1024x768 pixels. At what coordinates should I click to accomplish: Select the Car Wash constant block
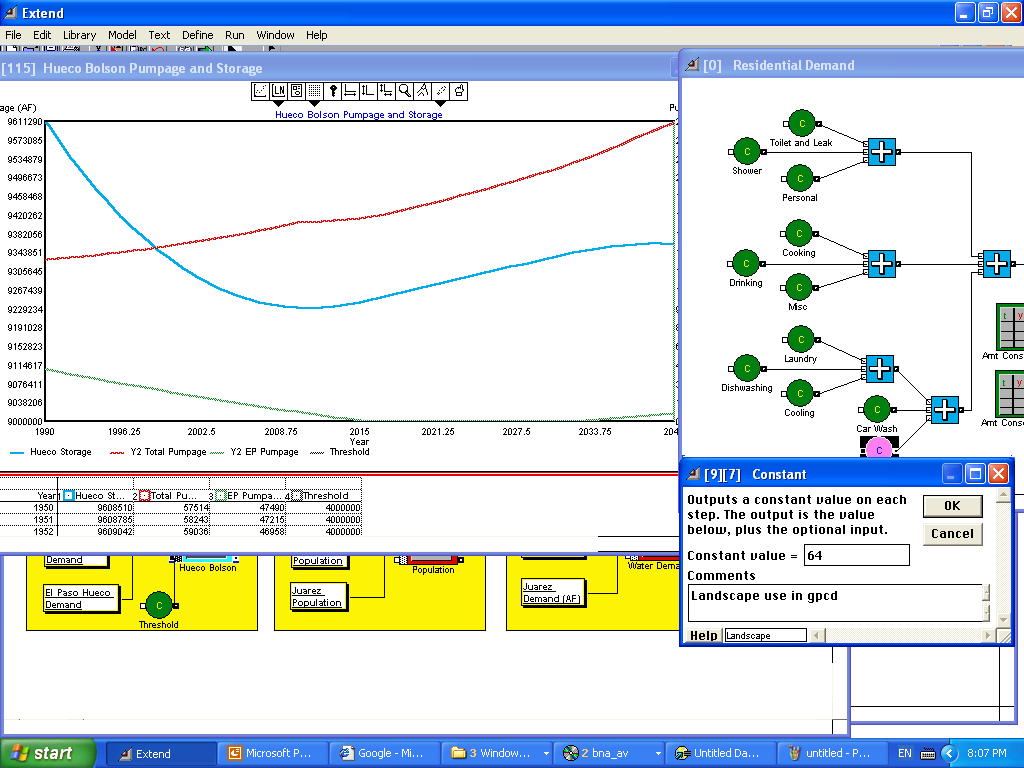click(877, 409)
